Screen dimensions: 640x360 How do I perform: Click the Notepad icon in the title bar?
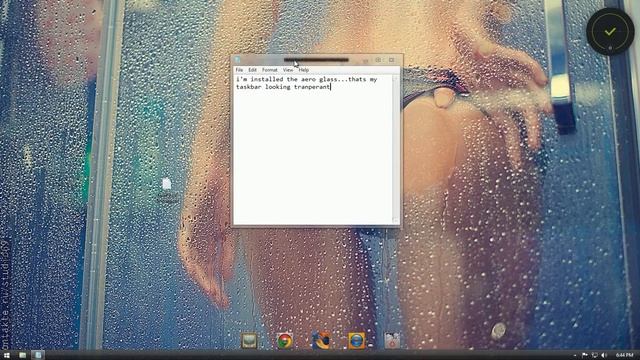click(x=238, y=60)
